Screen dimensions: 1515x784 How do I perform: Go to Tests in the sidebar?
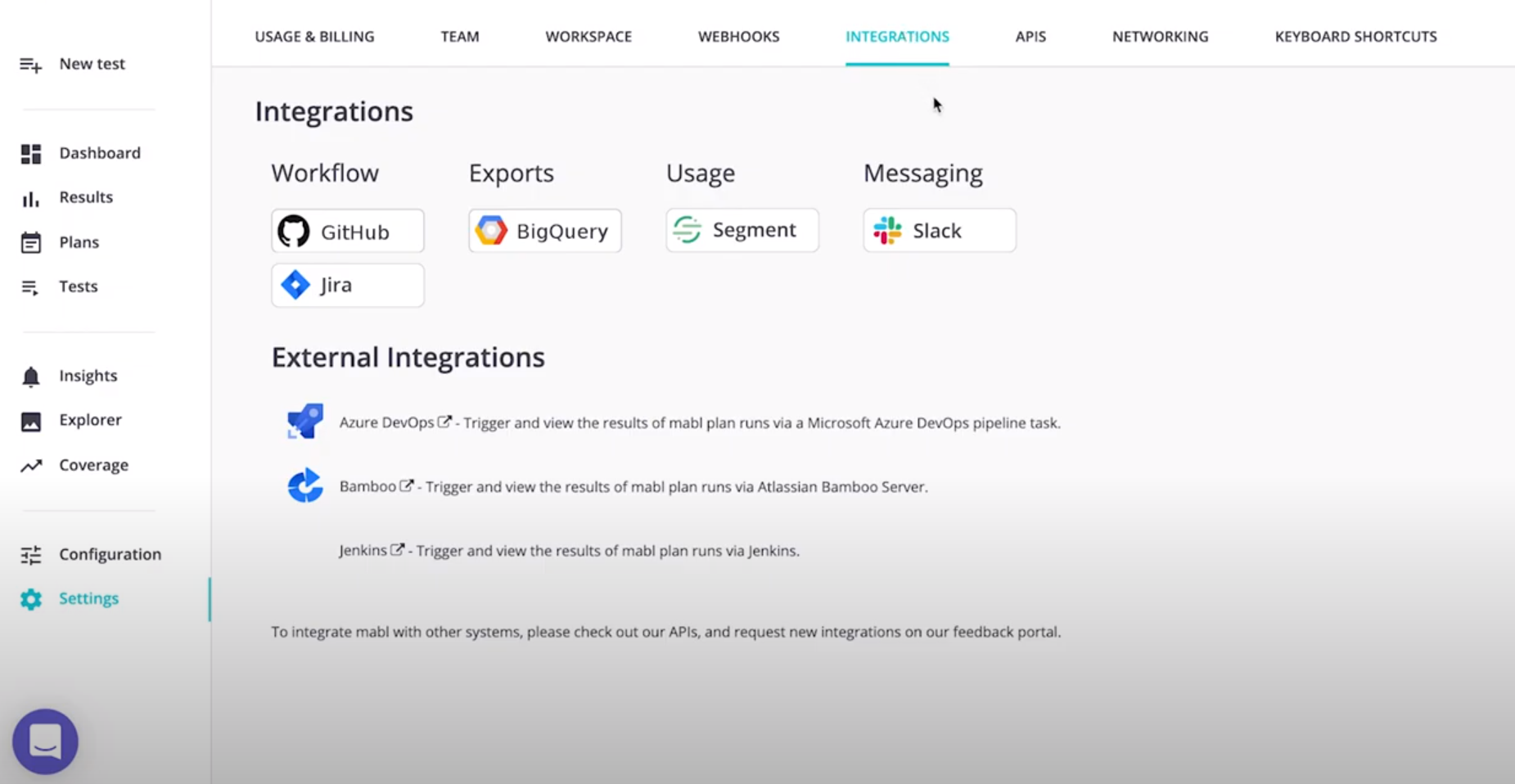pyautogui.click(x=78, y=286)
